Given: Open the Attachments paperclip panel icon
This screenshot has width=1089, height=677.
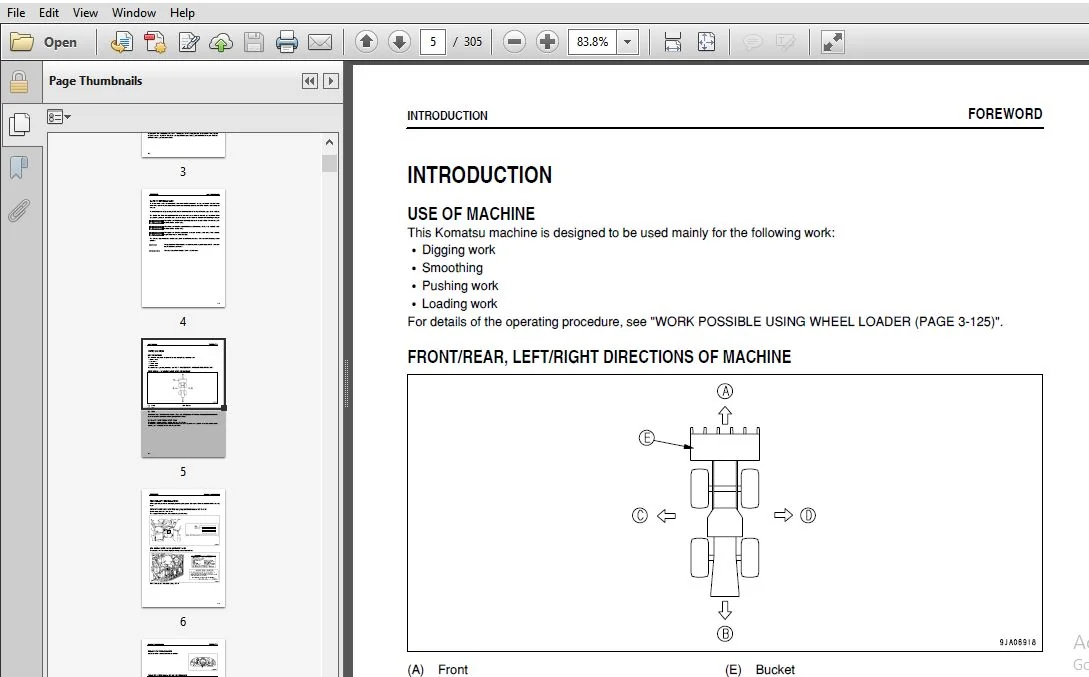Looking at the screenshot, I should [19, 210].
